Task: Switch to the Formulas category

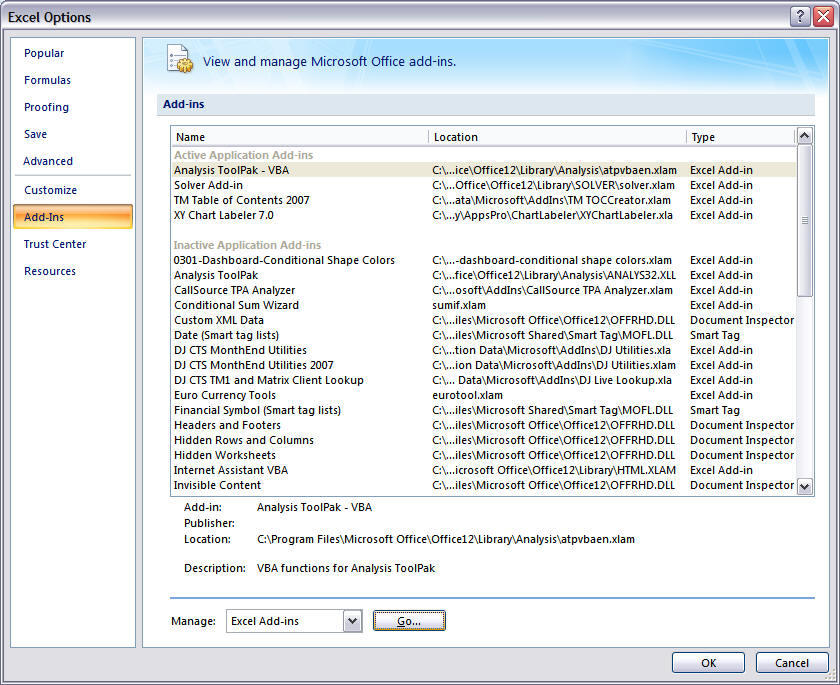Action: [x=47, y=80]
